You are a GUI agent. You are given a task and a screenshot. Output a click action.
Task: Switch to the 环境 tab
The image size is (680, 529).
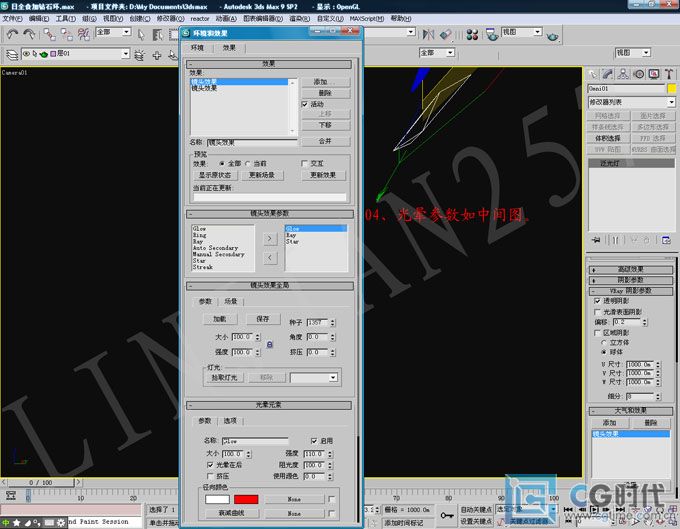(197, 48)
